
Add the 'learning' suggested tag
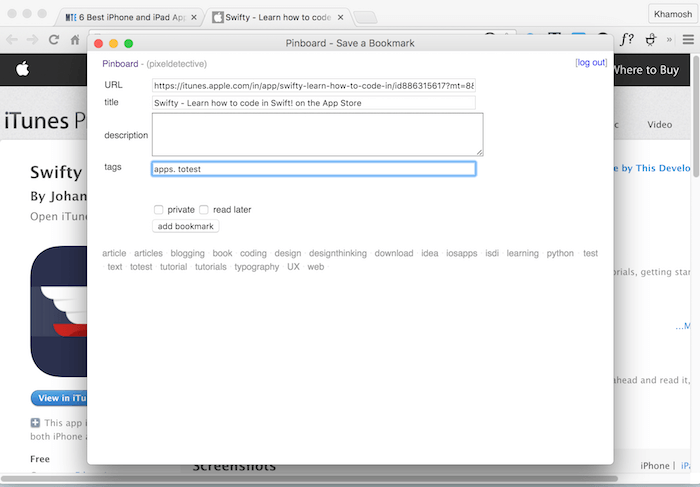click(522, 253)
